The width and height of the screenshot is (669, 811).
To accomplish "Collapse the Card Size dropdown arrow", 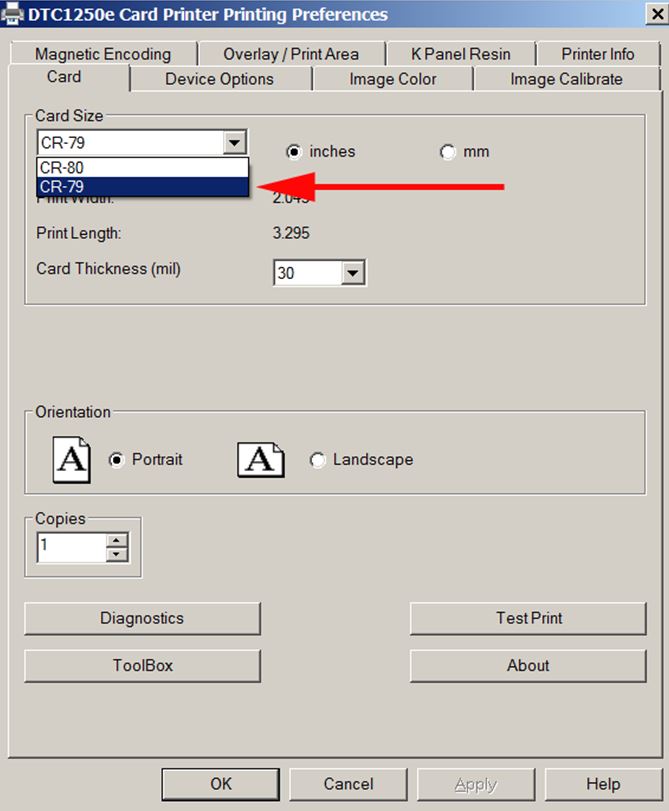I will (x=235, y=143).
